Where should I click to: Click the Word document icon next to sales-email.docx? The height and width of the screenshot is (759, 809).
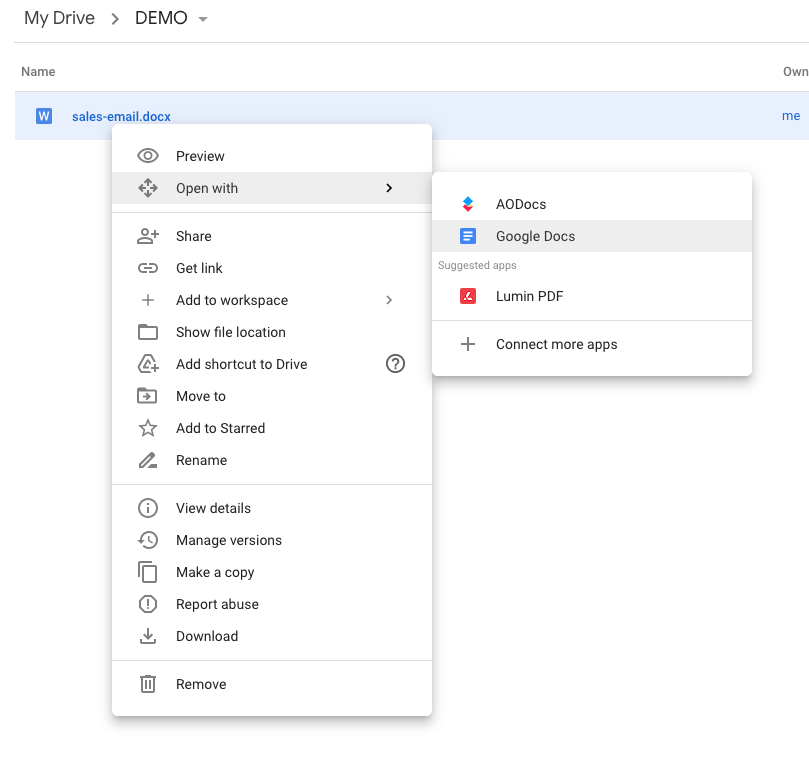43,116
